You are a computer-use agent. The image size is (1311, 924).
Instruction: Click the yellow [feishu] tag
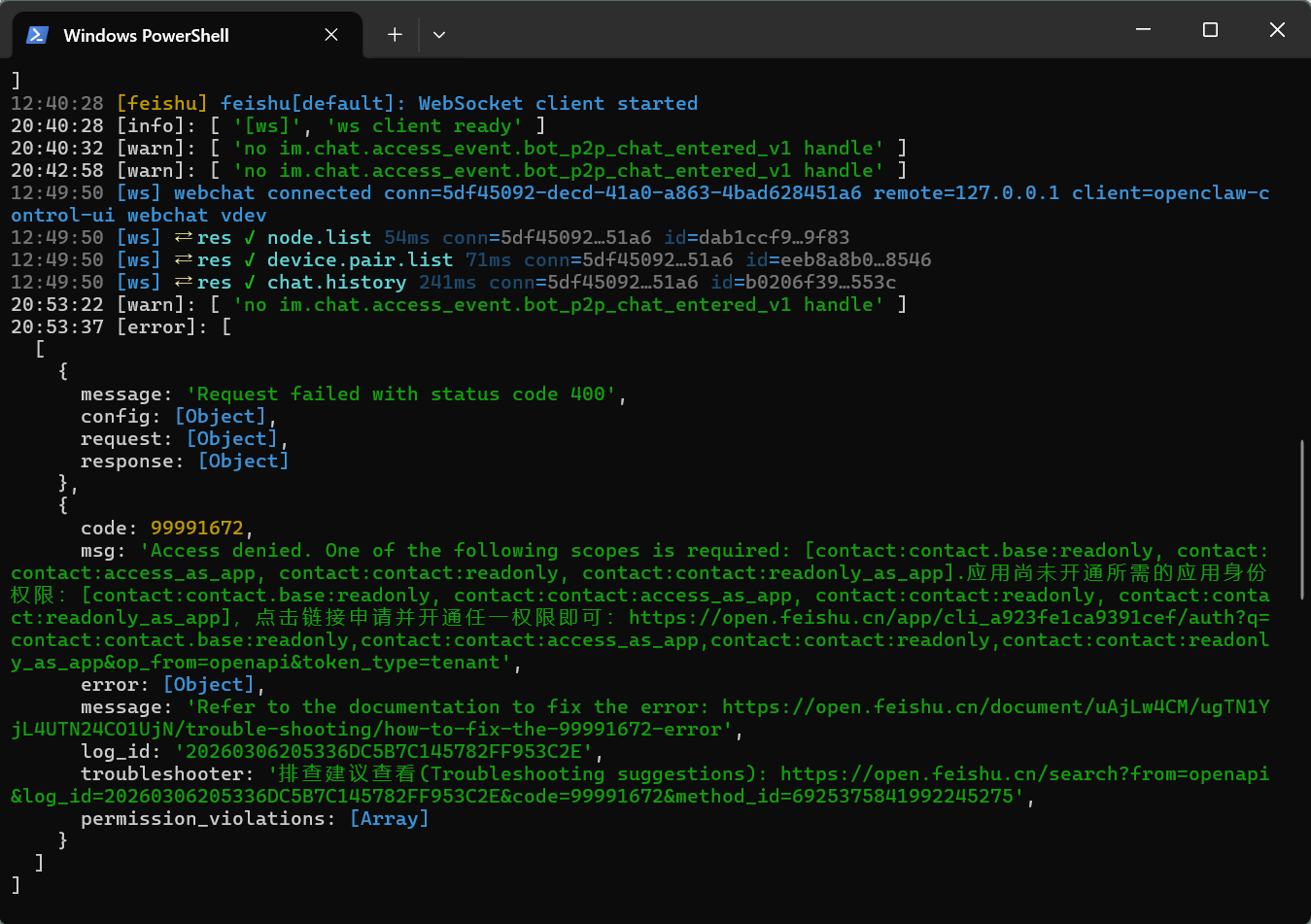[x=162, y=103]
